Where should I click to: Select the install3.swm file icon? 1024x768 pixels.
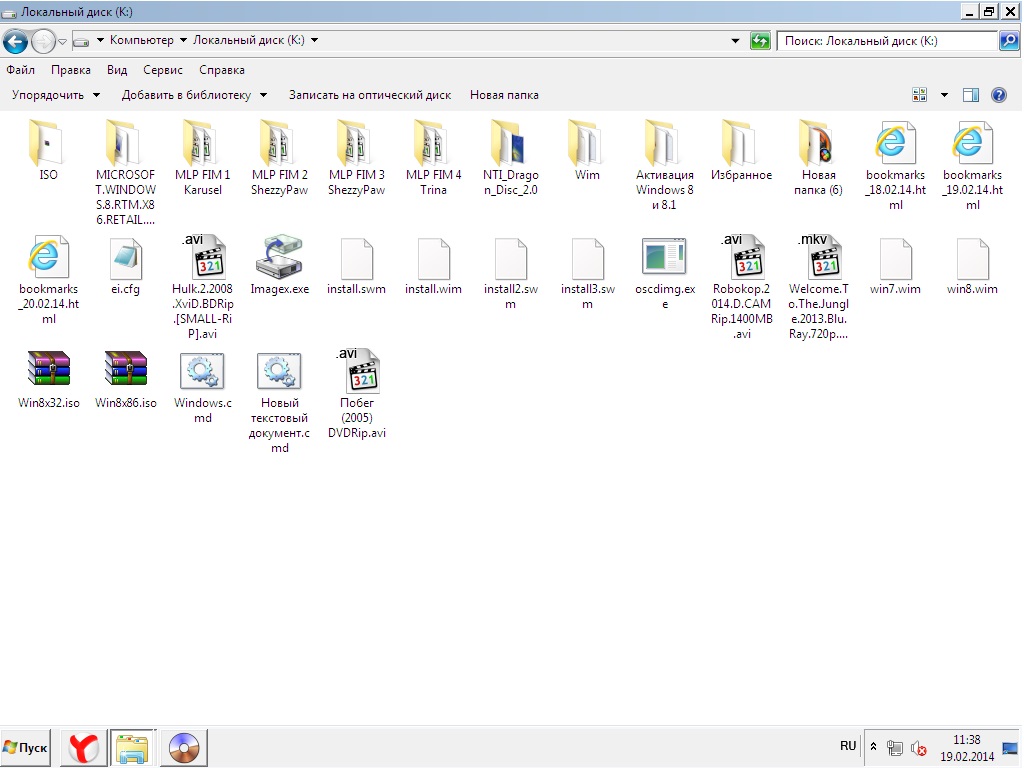[x=588, y=259]
